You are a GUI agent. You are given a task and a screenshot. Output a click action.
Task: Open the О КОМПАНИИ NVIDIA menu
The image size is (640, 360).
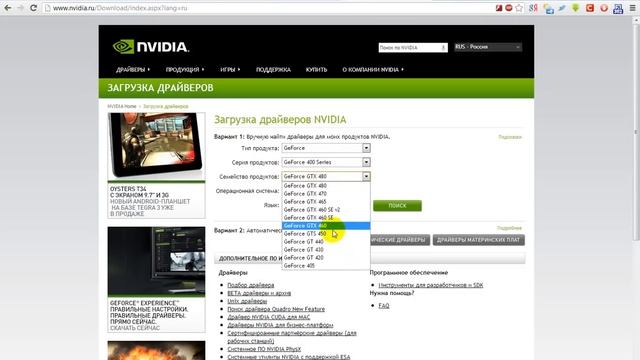click(373, 70)
